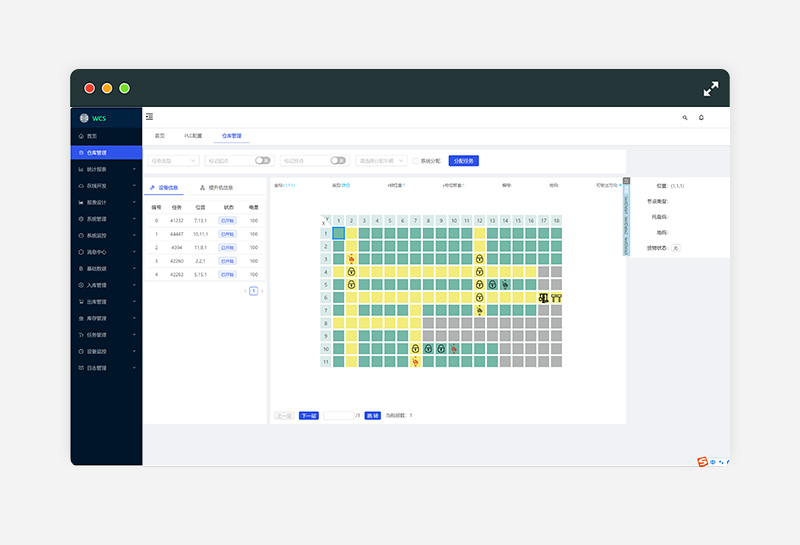The image size is (800, 545).
Task: Open search via the magnifier icon
Action: point(685,118)
